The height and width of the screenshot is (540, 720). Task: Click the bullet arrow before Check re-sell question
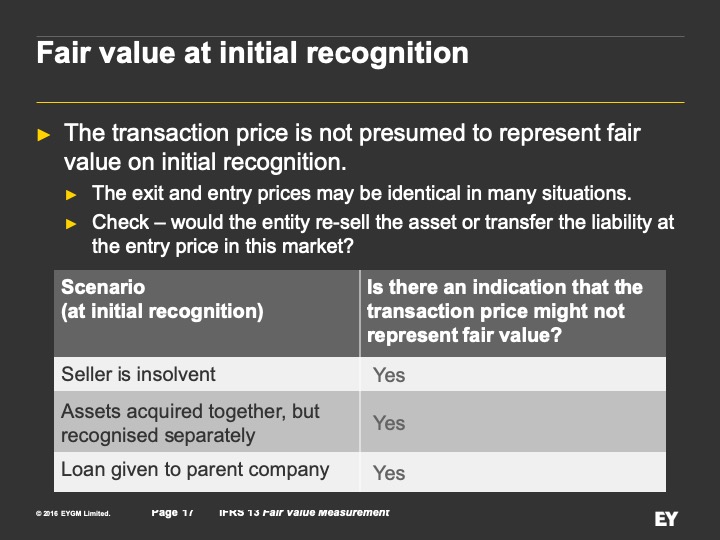tap(71, 224)
